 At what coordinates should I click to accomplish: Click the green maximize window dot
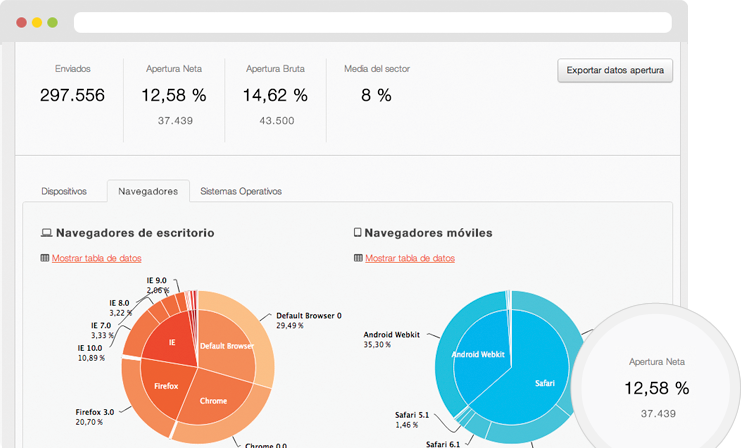tap(52, 22)
